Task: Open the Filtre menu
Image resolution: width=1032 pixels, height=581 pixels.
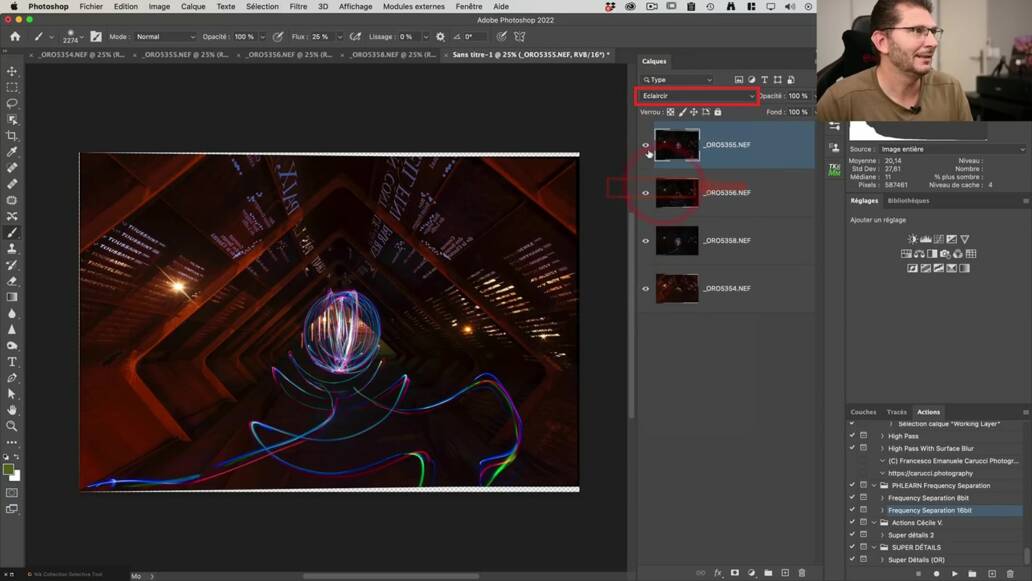Action: pos(299,6)
